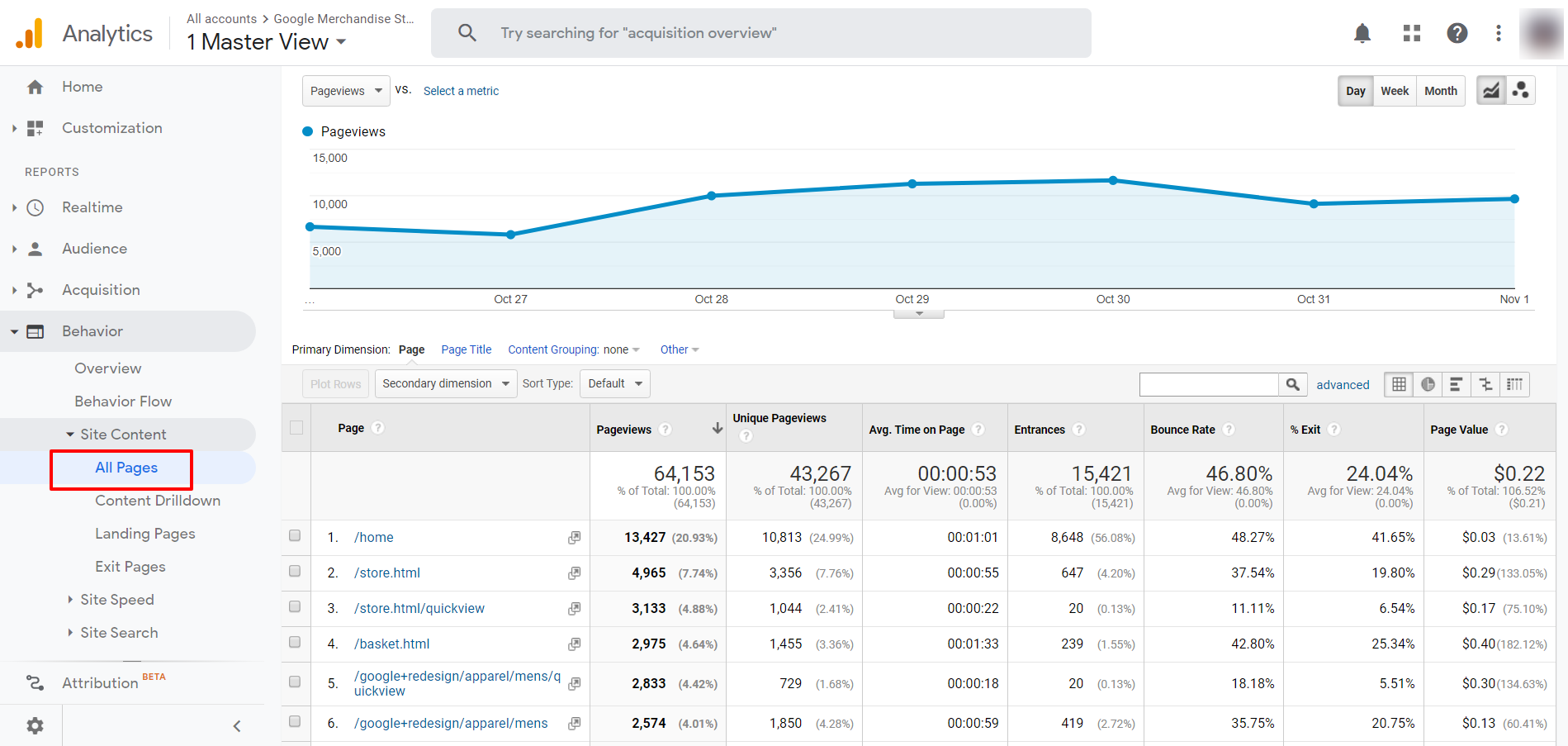1568x746 pixels.
Task: Collapse the Behavior section
Action: (x=15, y=331)
